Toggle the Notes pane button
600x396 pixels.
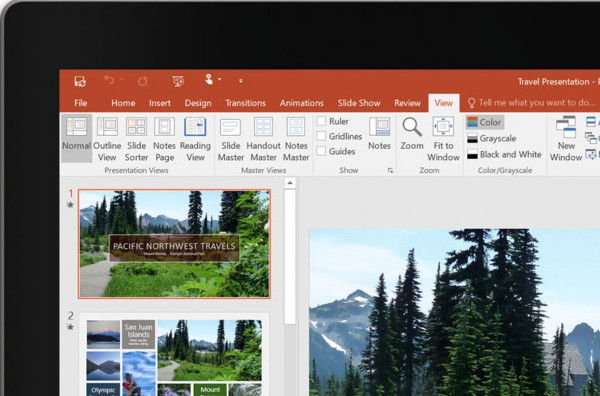coord(379,133)
